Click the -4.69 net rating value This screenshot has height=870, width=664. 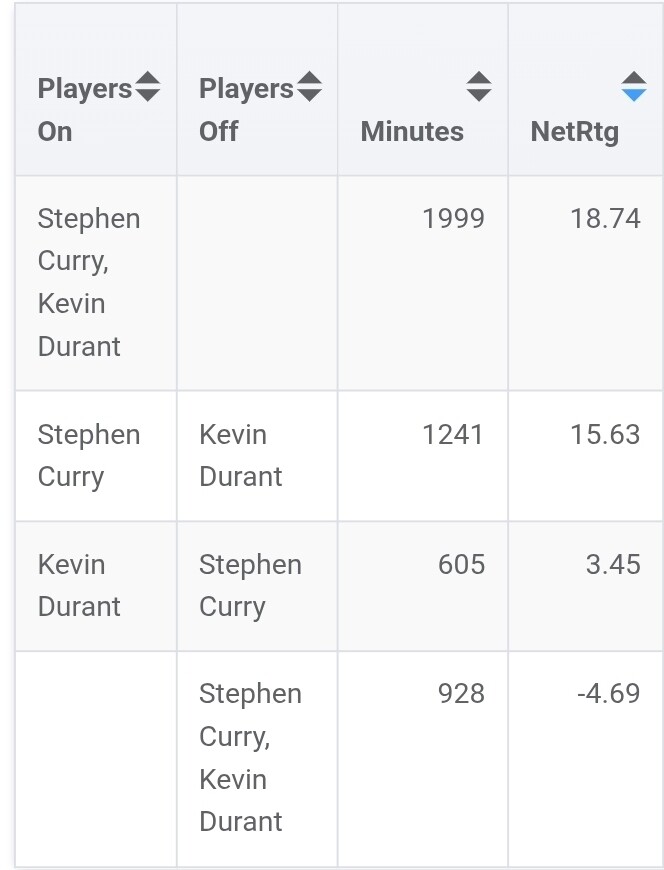(608, 693)
